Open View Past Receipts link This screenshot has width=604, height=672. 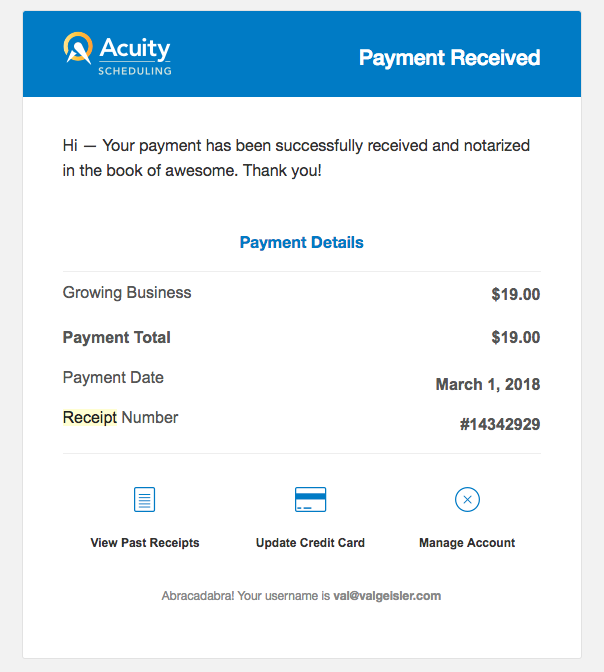[x=145, y=543]
